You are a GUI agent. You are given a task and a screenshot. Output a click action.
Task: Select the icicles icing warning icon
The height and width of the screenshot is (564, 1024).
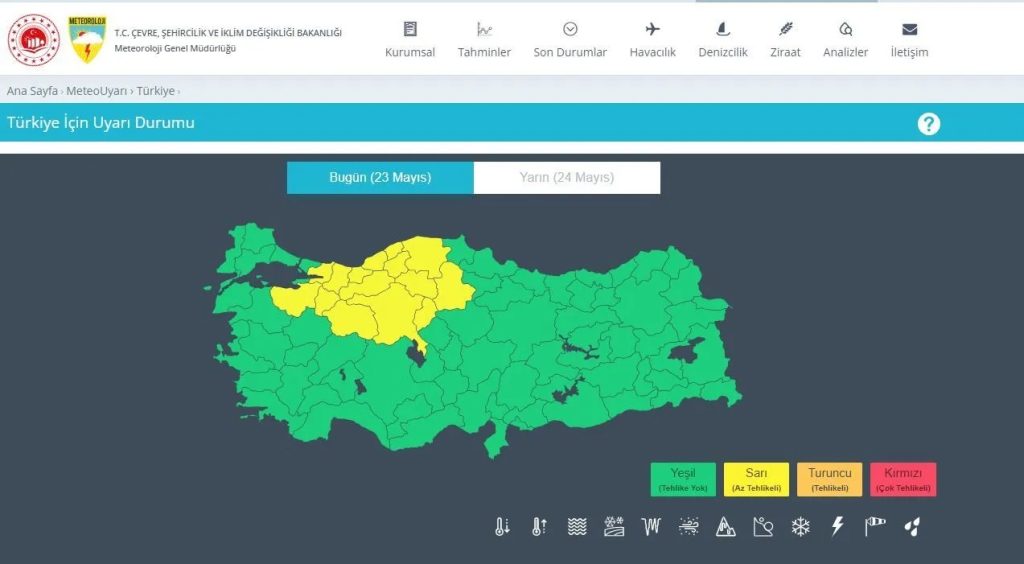[651, 526]
